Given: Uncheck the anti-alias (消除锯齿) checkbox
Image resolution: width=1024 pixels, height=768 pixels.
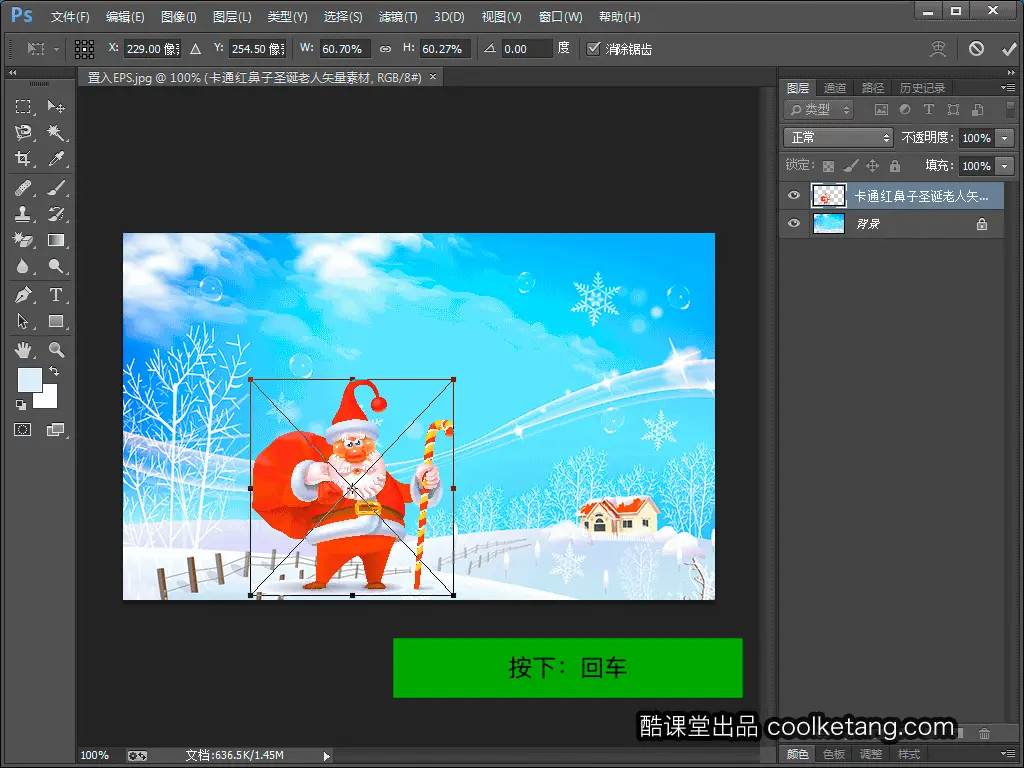Looking at the screenshot, I should coord(593,49).
